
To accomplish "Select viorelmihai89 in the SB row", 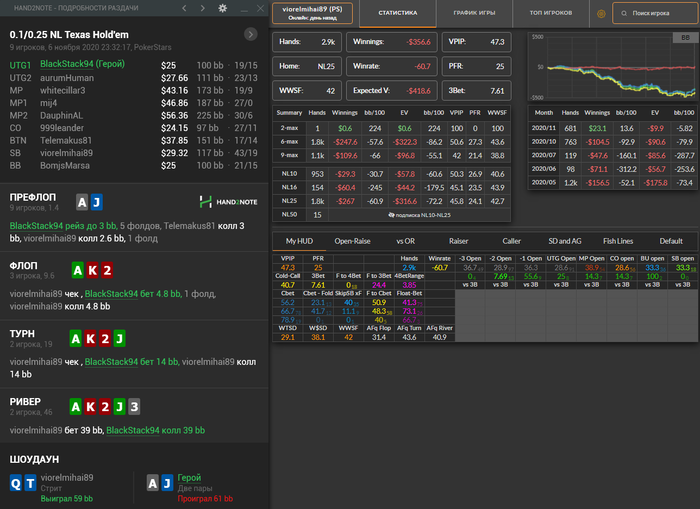I will coord(67,153).
